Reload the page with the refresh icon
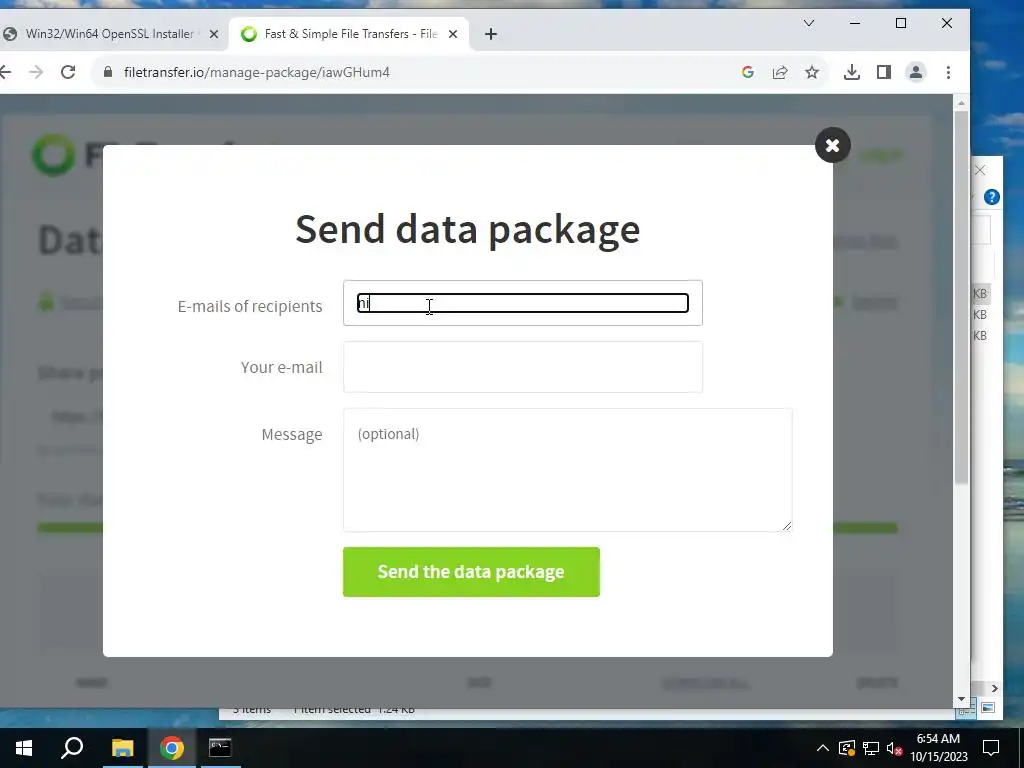 (68, 72)
